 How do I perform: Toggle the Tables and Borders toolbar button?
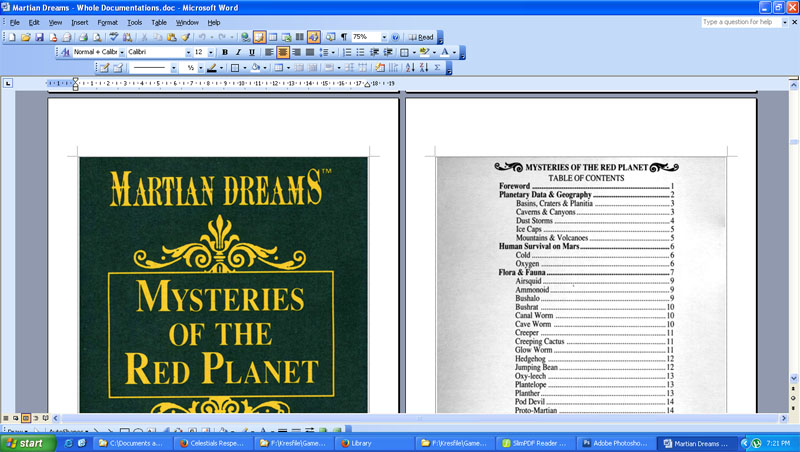click(259, 37)
